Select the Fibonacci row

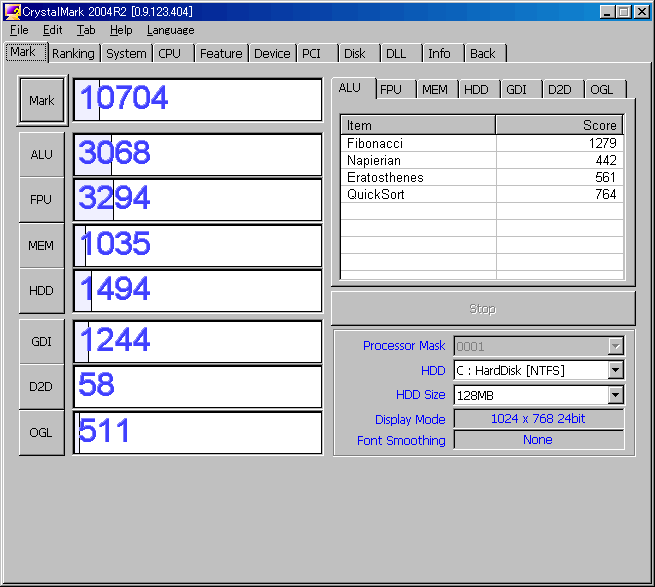click(482, 143)
